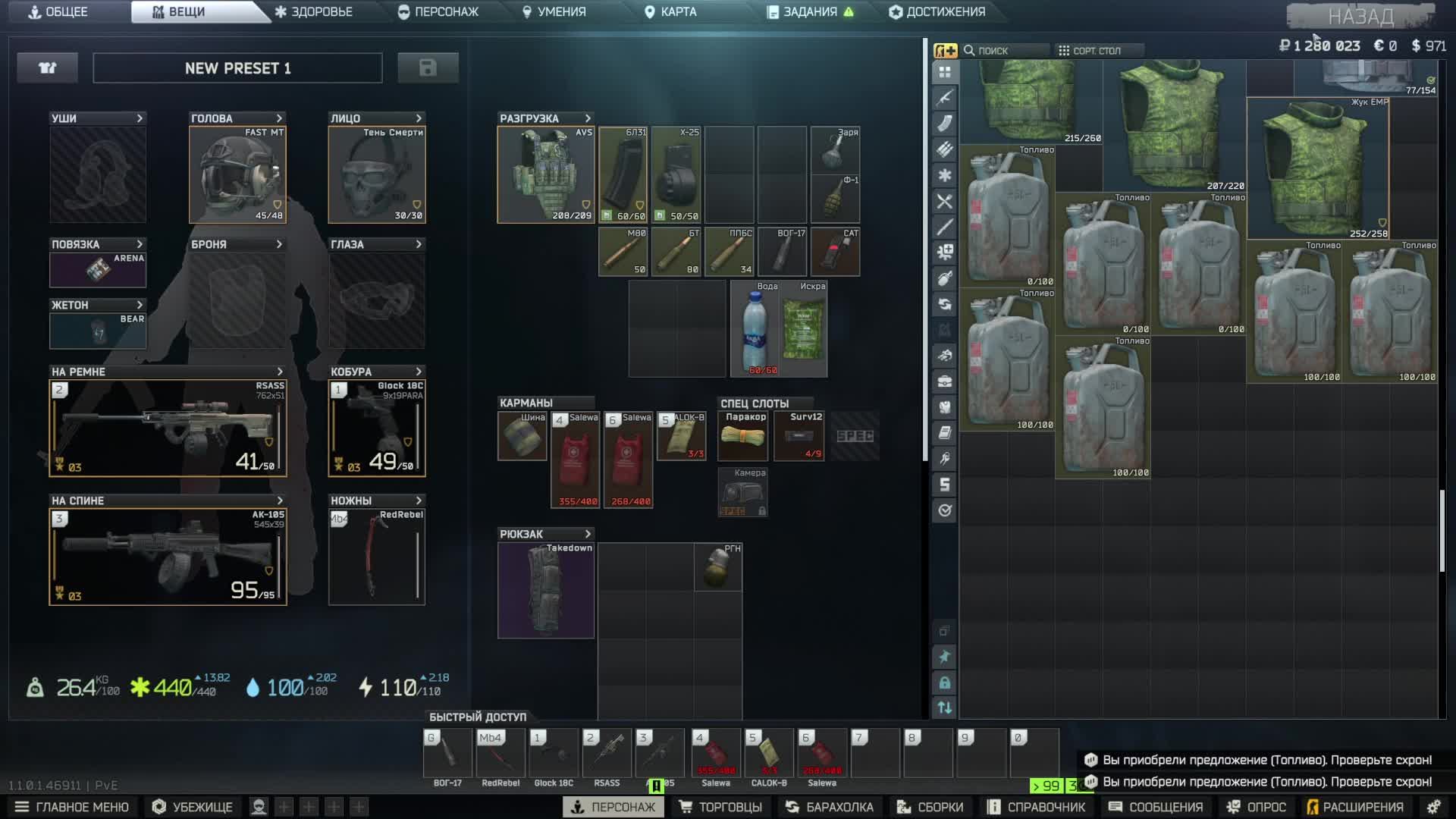Open the ДОСТИЖЕНИЯ tab
1456x819 pixels.
pyautogui.click(x=937, y=12)
